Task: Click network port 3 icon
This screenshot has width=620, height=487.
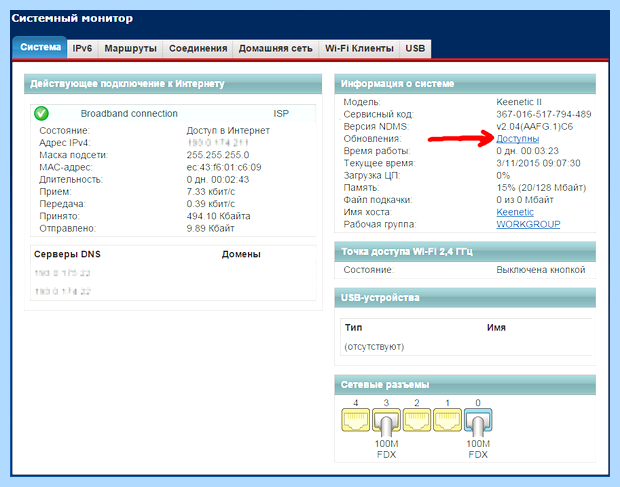Action: [x=386, y=420]
